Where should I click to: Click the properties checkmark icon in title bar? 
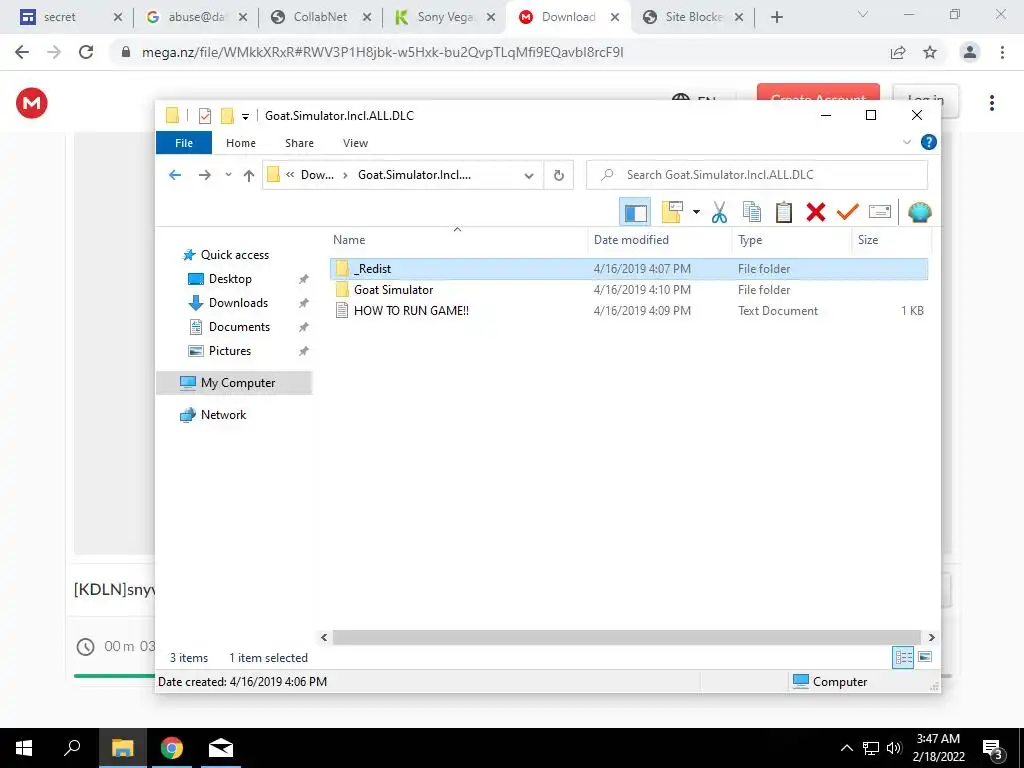tap(204, 116)
